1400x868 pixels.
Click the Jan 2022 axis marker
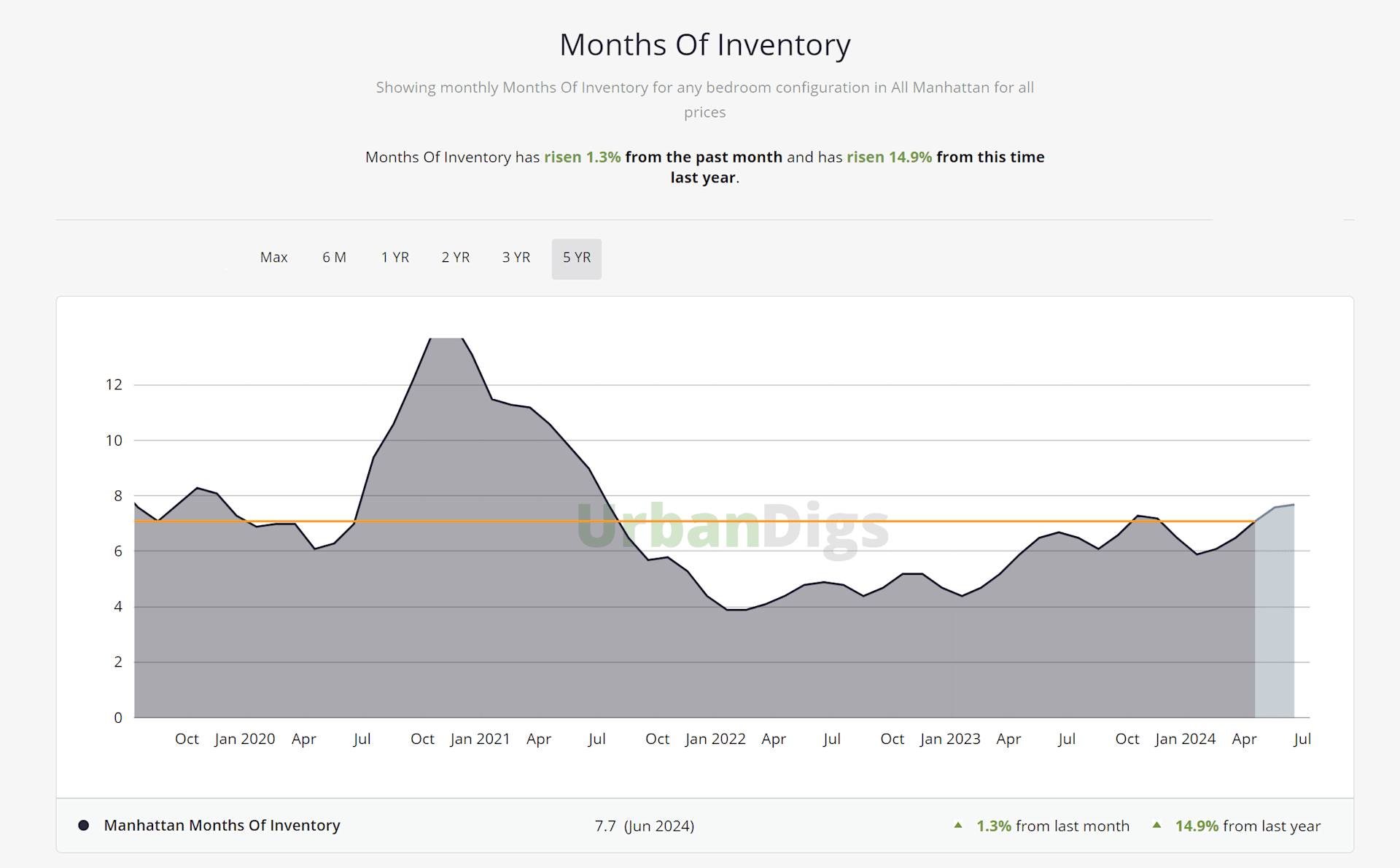[x=715, y=739]
